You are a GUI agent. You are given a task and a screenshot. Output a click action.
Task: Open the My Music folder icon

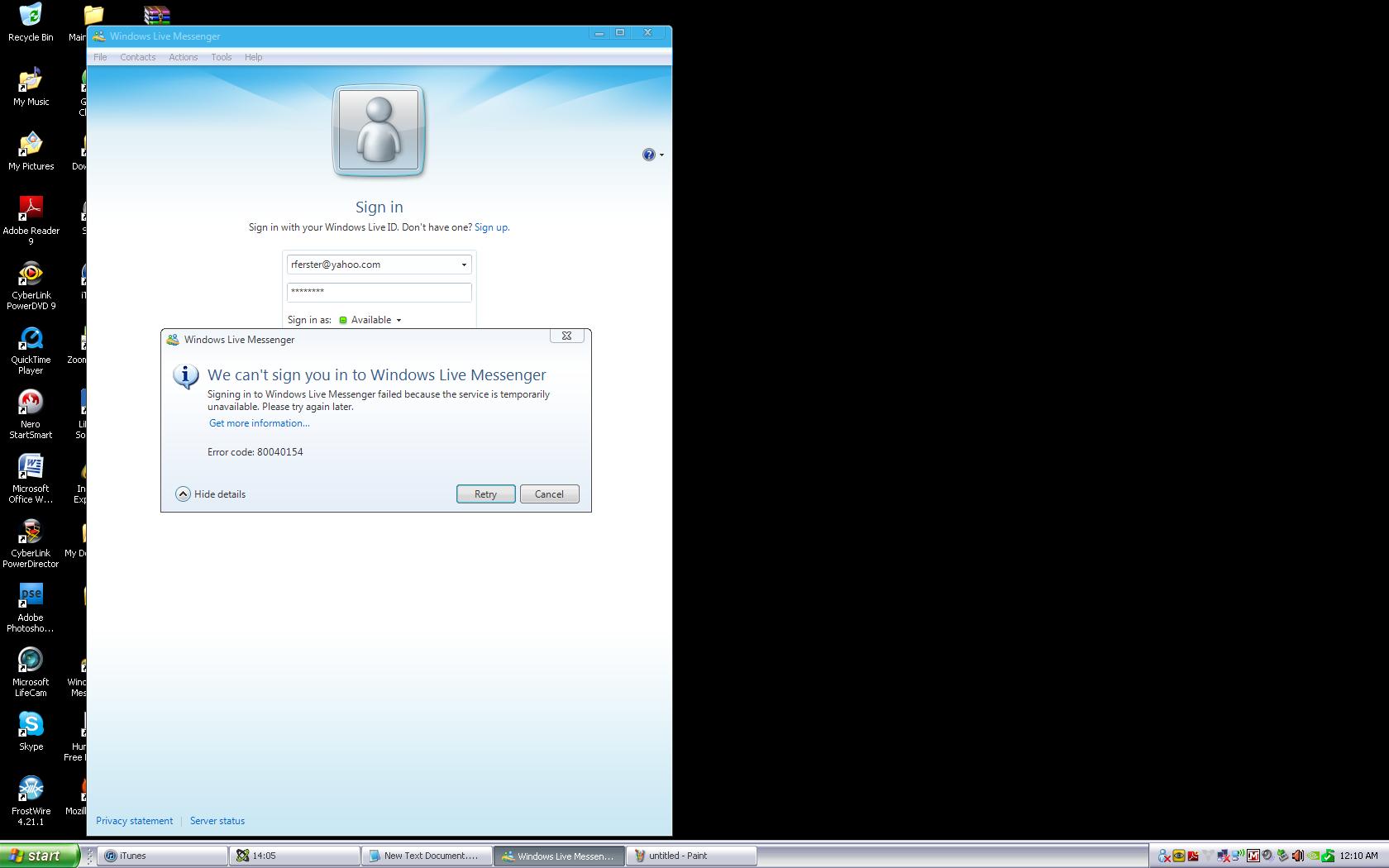click(31, 79)
